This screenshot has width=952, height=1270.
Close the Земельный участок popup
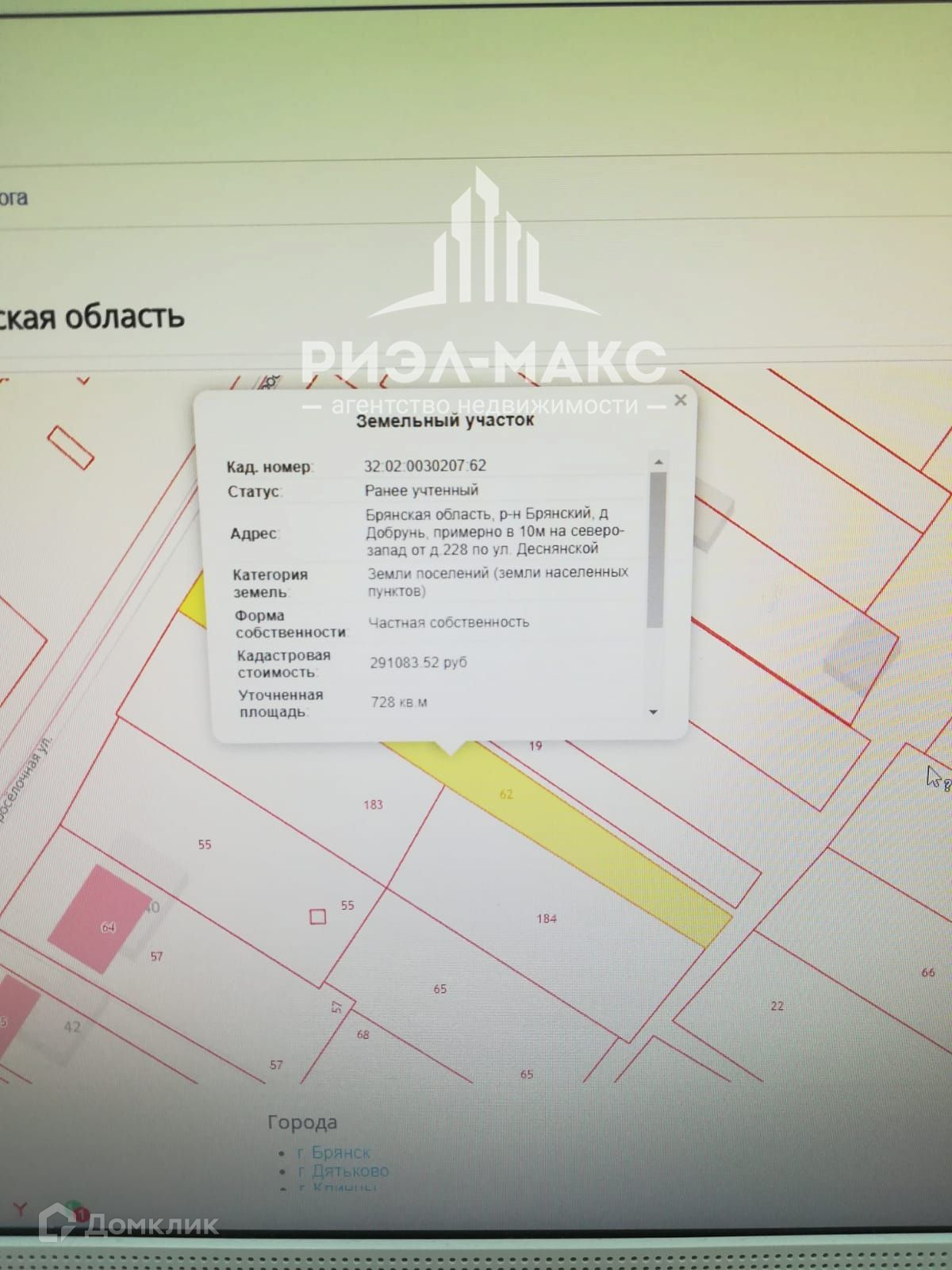tap(680, 400)
